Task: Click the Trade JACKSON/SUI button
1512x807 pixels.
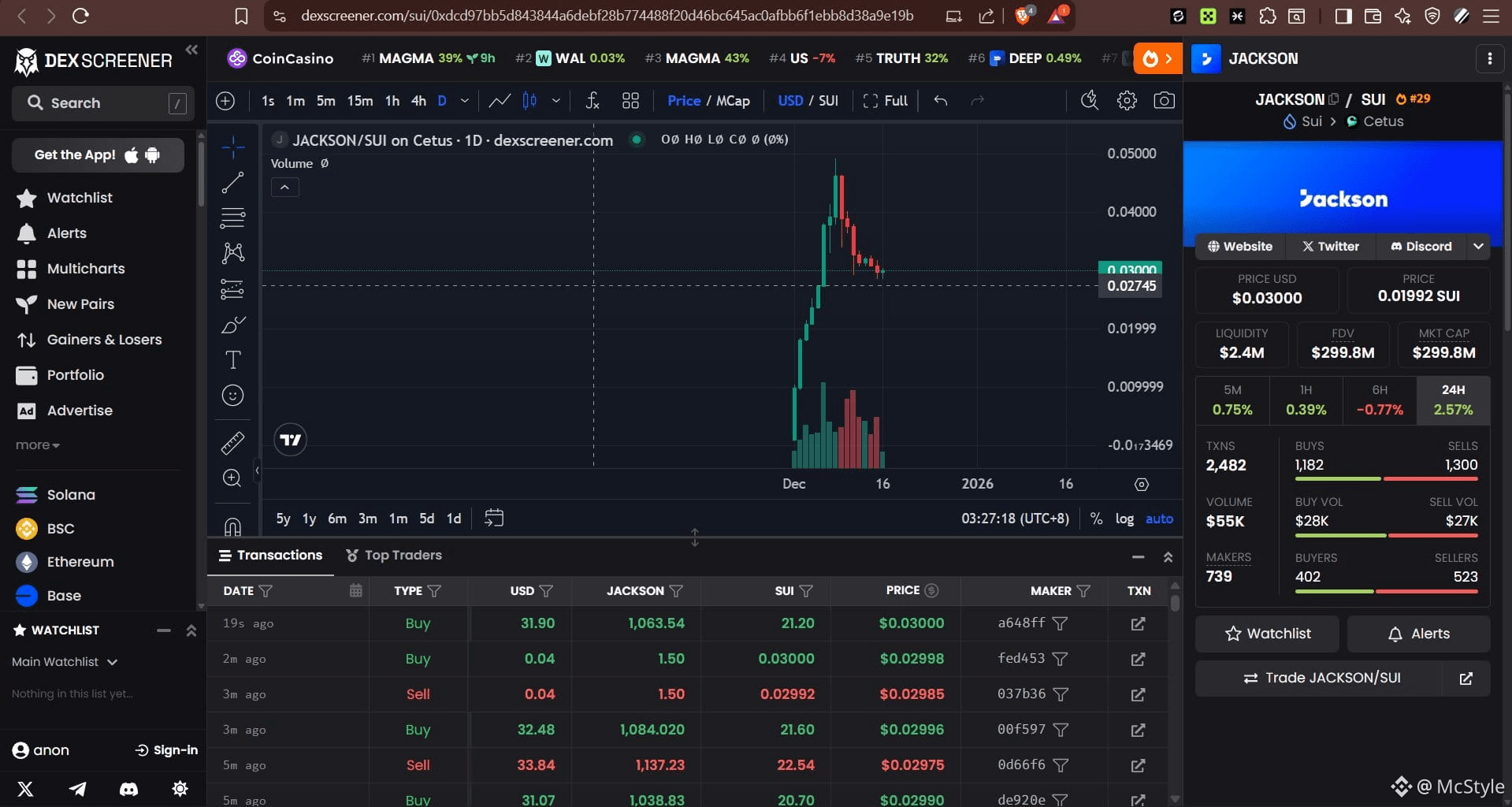Action: coord(1321,678)
